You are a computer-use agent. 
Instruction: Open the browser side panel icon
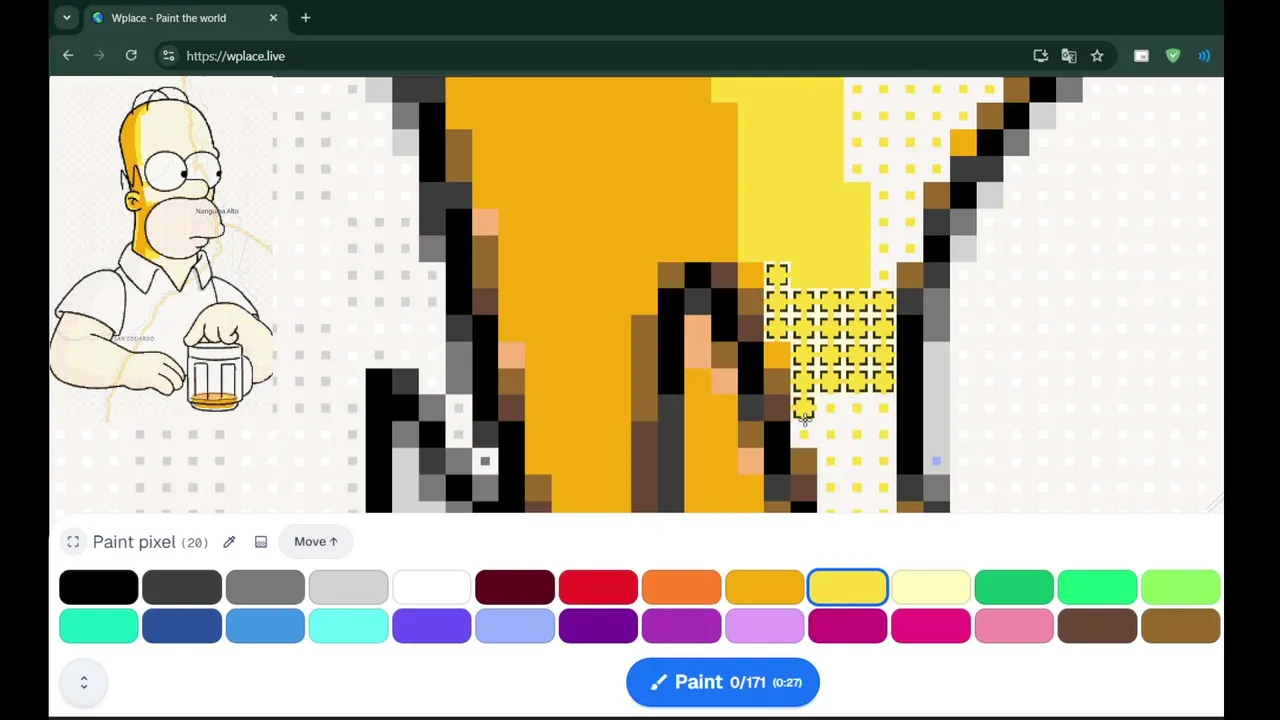(x=1141, y=56)
